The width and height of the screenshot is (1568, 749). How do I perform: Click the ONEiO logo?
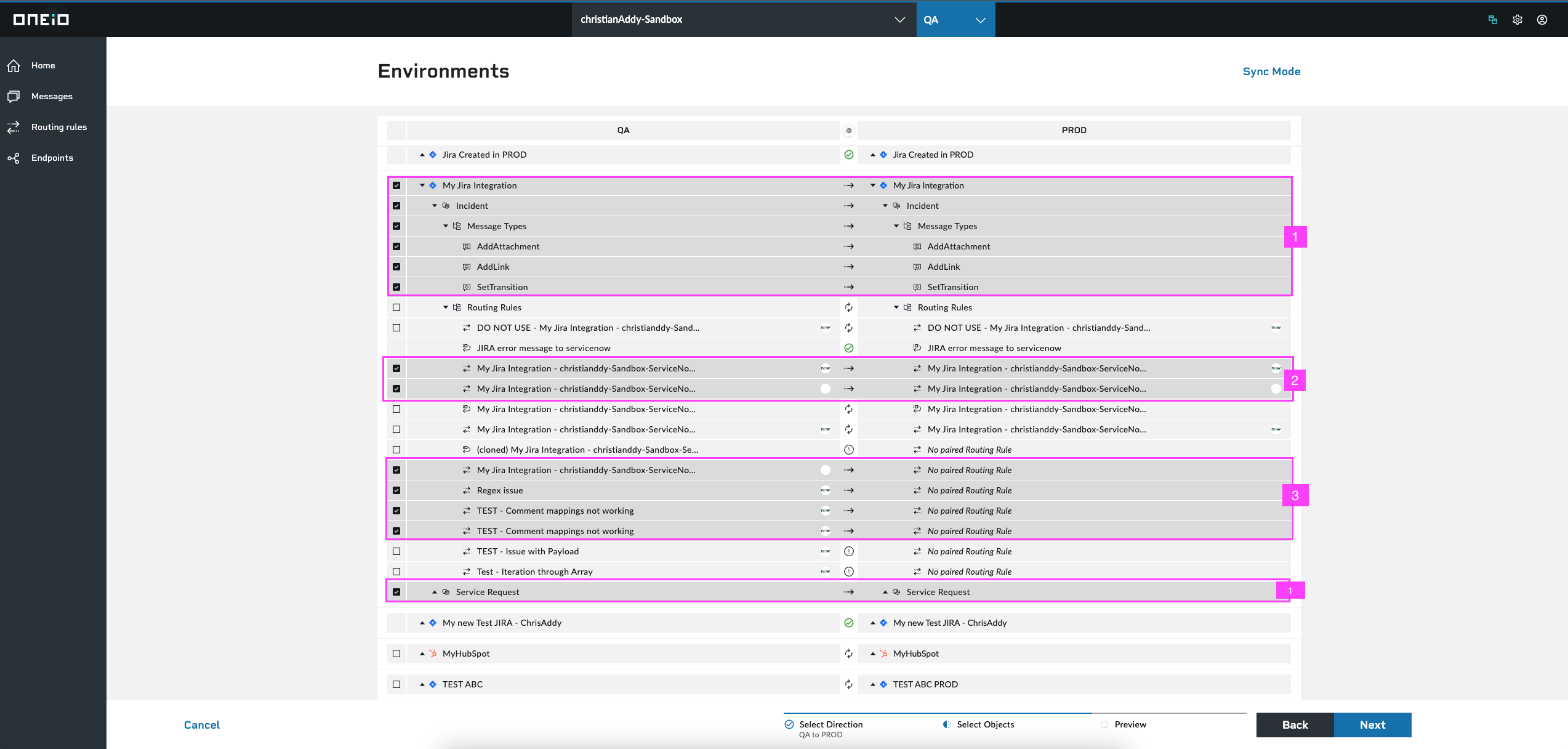(x=41, y=20)
